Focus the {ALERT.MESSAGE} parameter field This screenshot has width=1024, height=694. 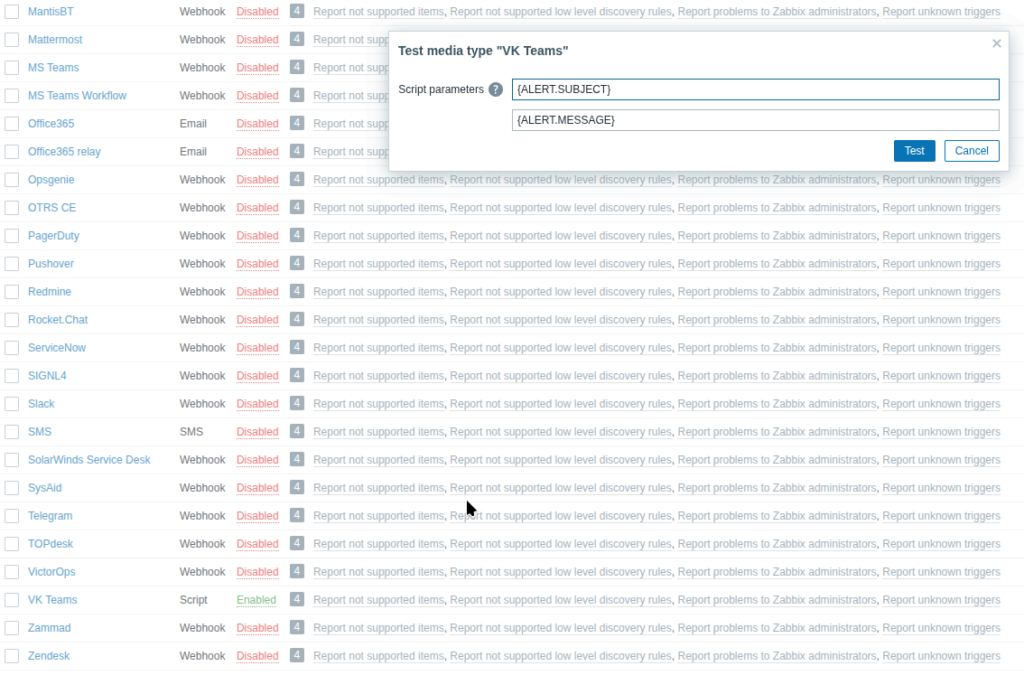[x=755, y=120]
